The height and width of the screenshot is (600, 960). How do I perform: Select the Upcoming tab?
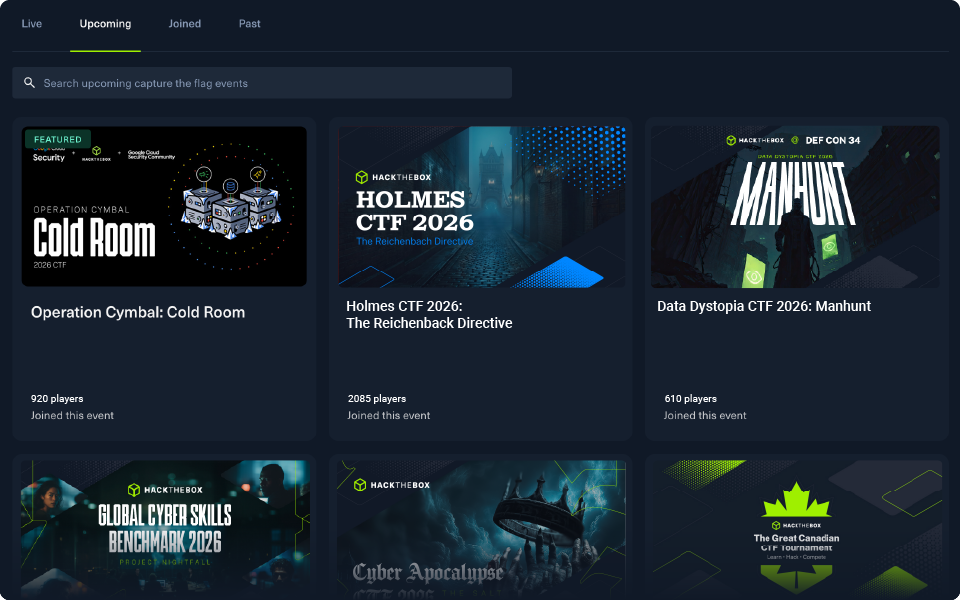[x=105, y=24]
